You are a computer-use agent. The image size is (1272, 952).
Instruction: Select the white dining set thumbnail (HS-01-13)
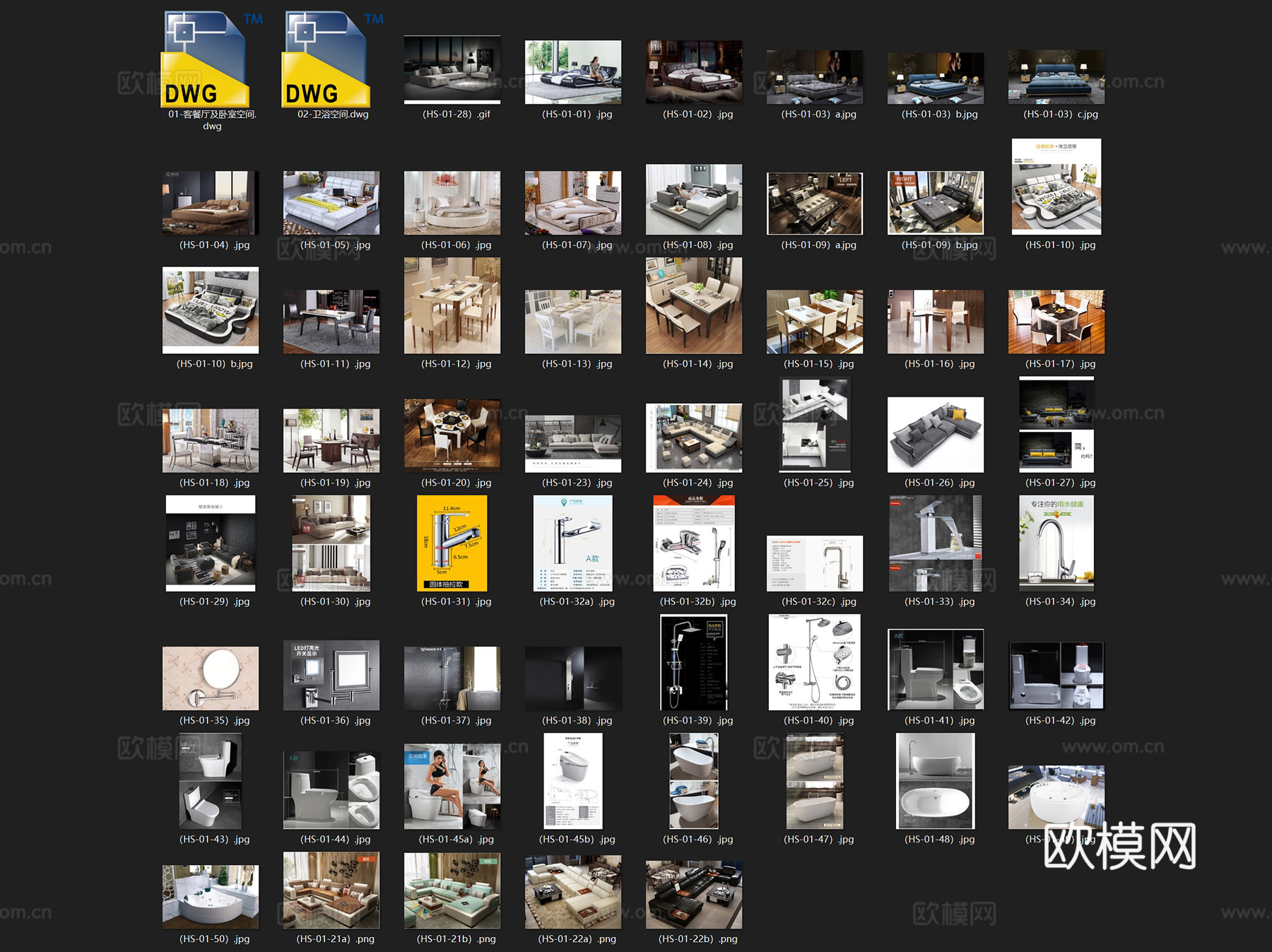click(x=573, y=322)
